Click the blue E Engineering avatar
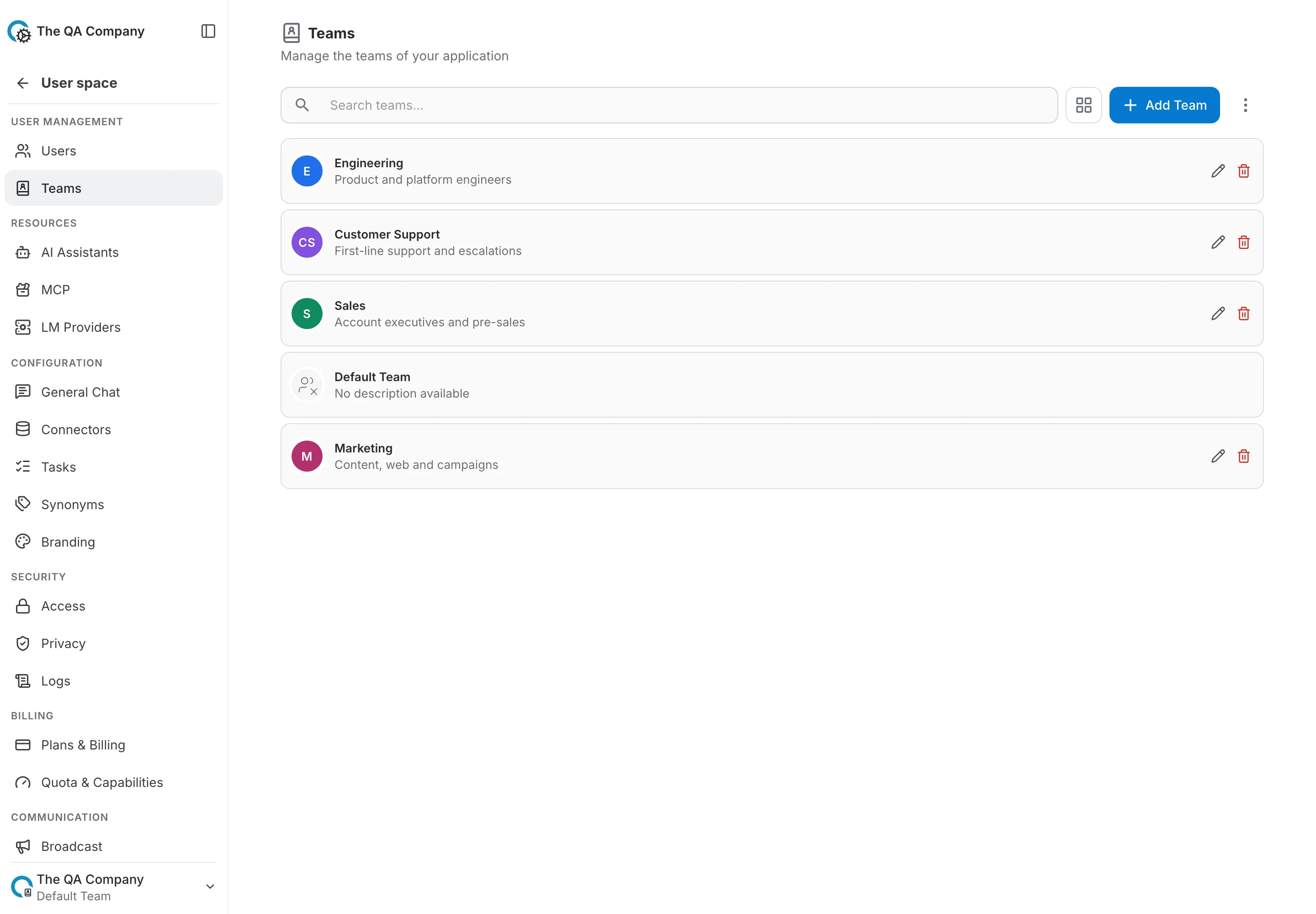This screenshot has height=914, width=1316. pos(307,171)
